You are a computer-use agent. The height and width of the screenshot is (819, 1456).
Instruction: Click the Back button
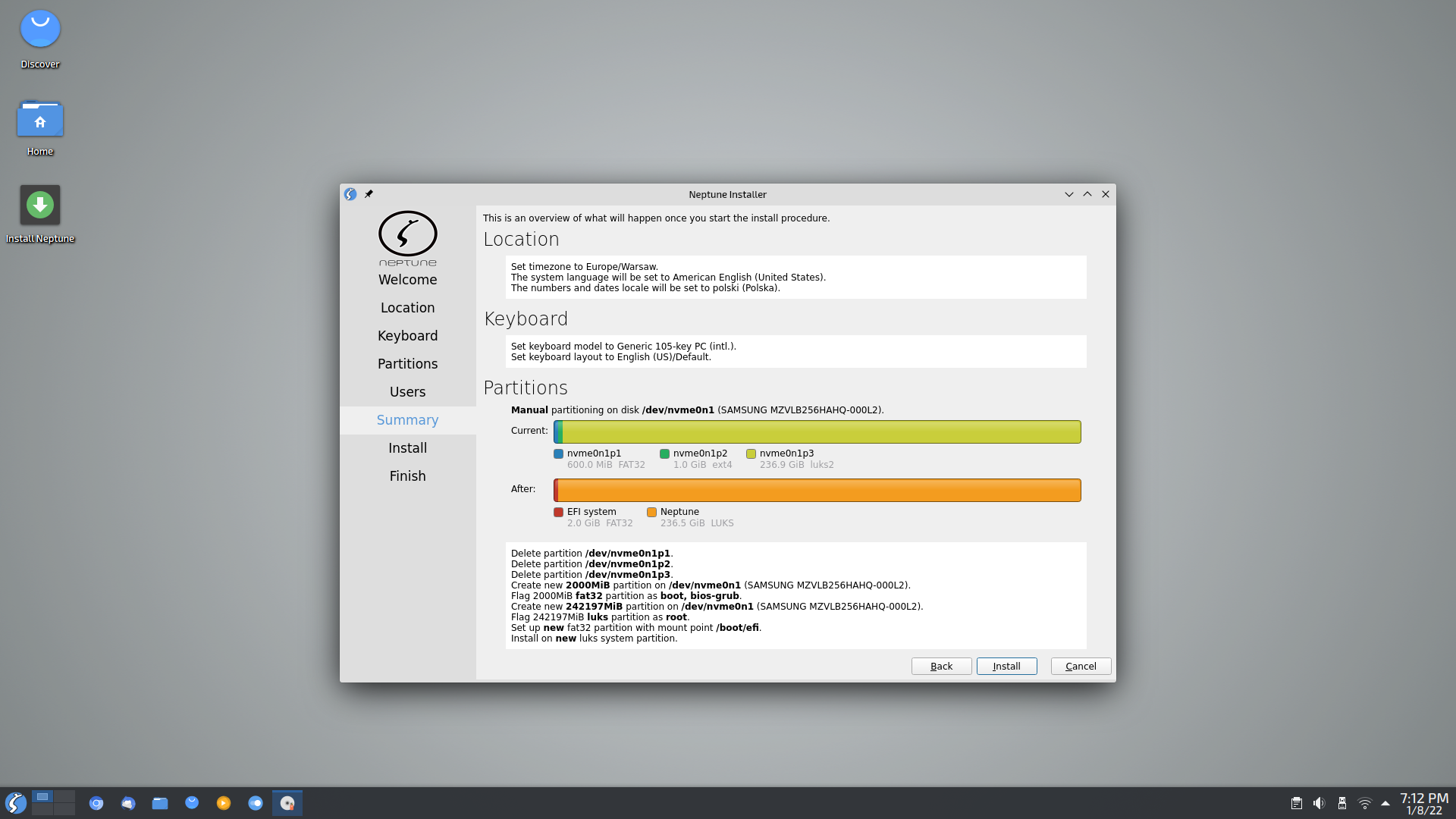point(941,666)
